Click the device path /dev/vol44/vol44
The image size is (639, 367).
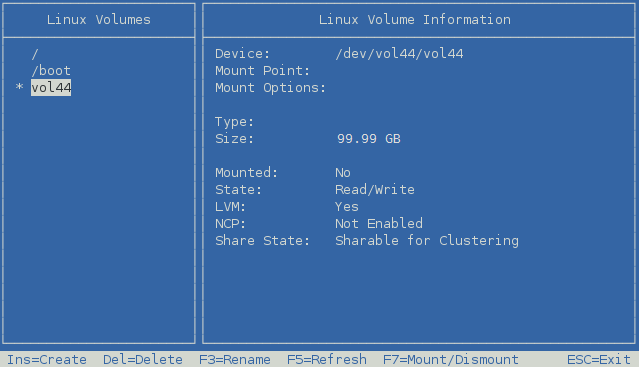pyautogui.click(x=399, y=54)
